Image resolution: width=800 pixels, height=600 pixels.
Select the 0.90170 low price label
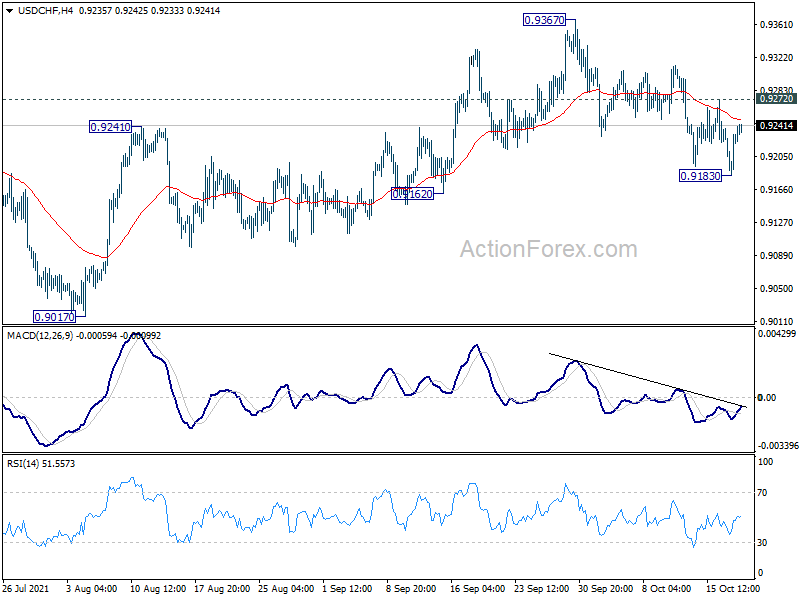click(54, 317)
